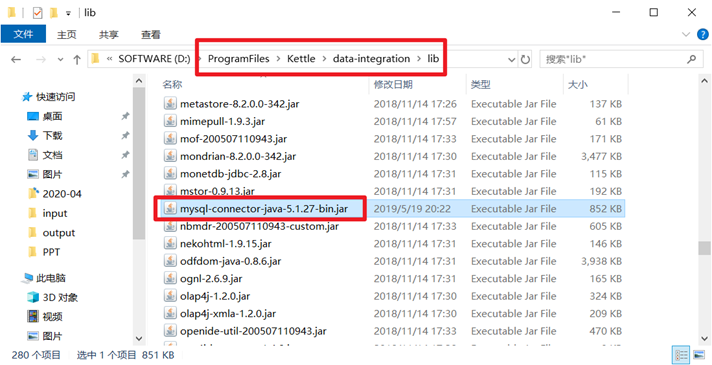The height and width of the screenshot is (365, 712).
Task: Select the olap4j-xmla-1.2.0.jar file icon
Action: pos(170,314)
